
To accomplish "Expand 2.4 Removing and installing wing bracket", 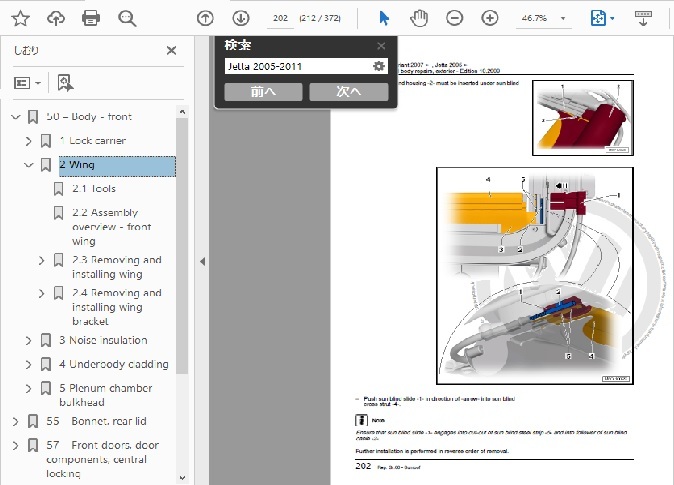I will point(41,293).
